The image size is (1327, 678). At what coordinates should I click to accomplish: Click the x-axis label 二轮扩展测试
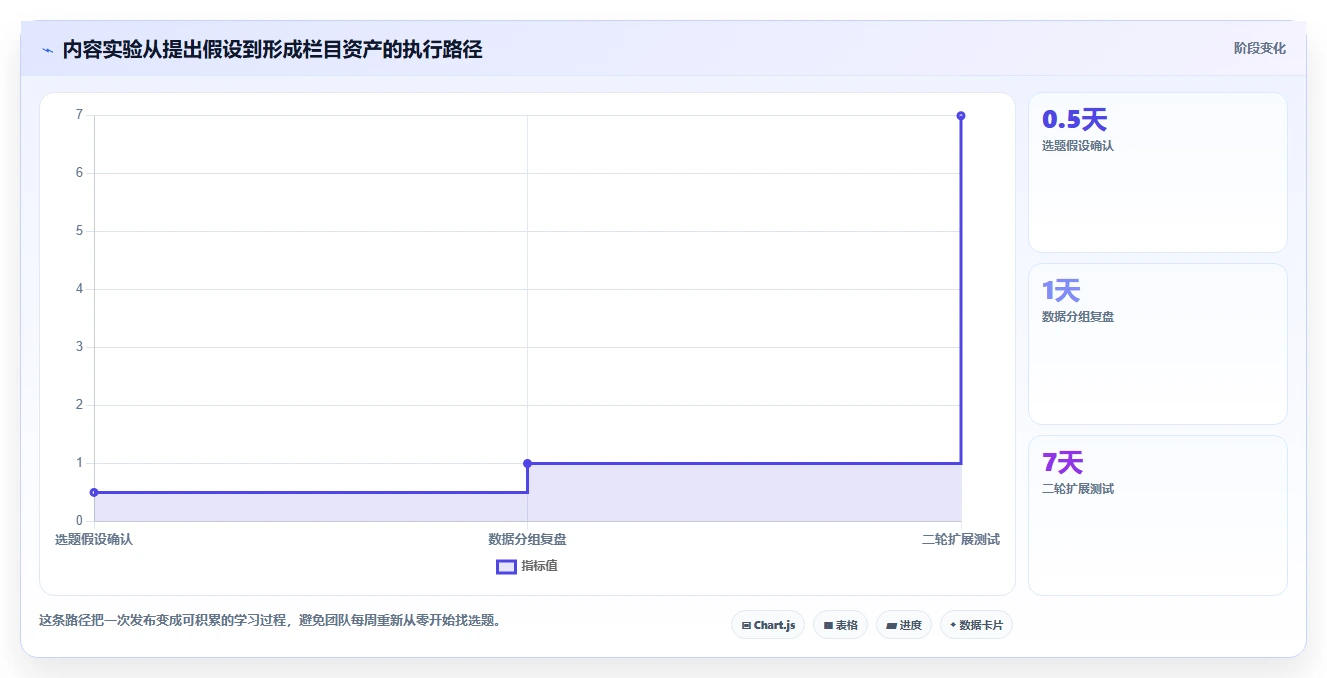click(x=961, y=539)
